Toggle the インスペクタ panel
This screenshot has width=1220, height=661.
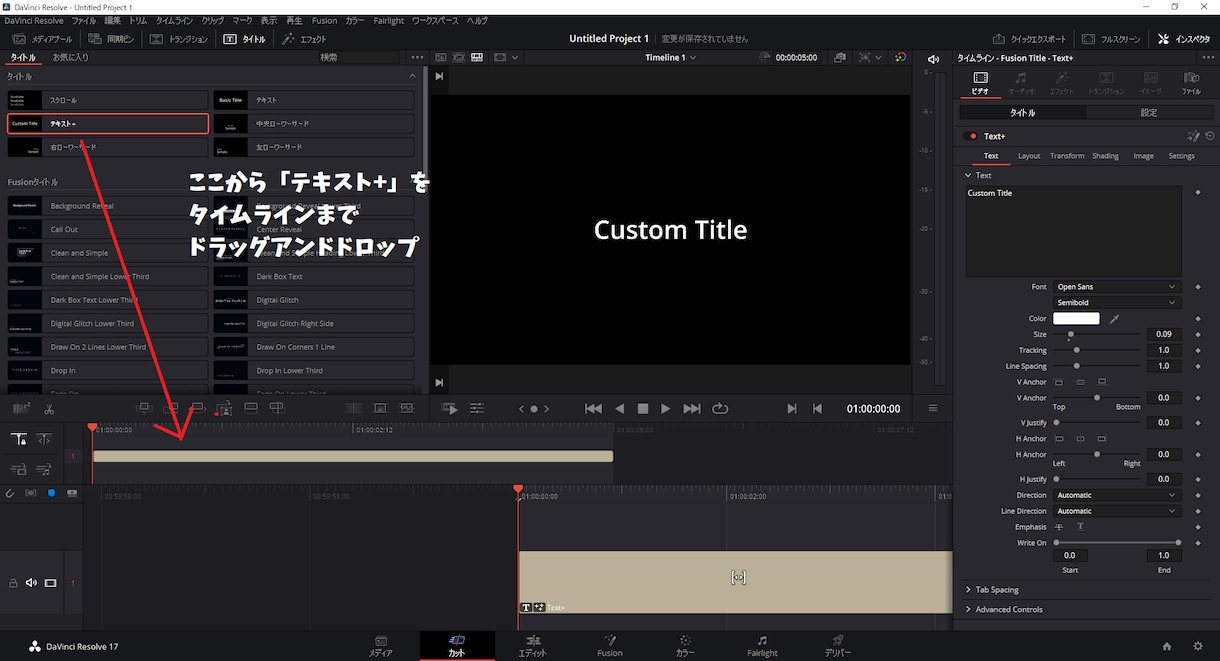(1184, 39)
